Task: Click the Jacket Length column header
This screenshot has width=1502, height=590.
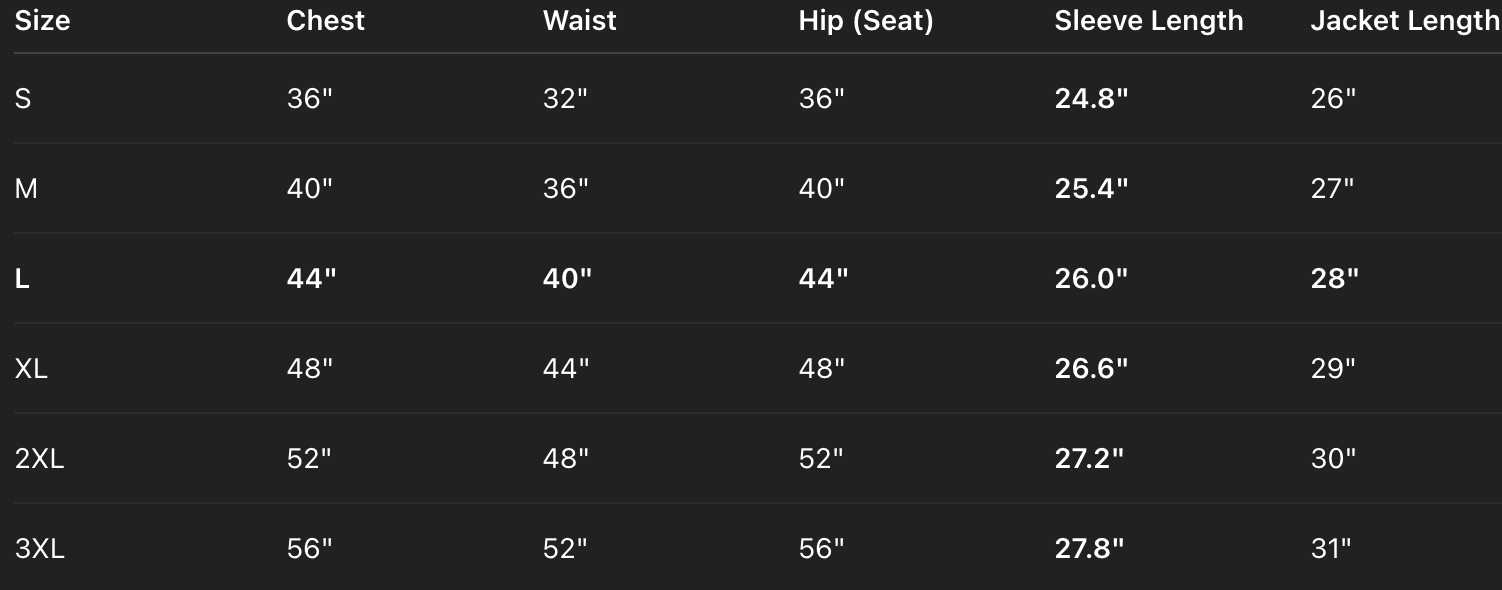Action: [1404, 21]
